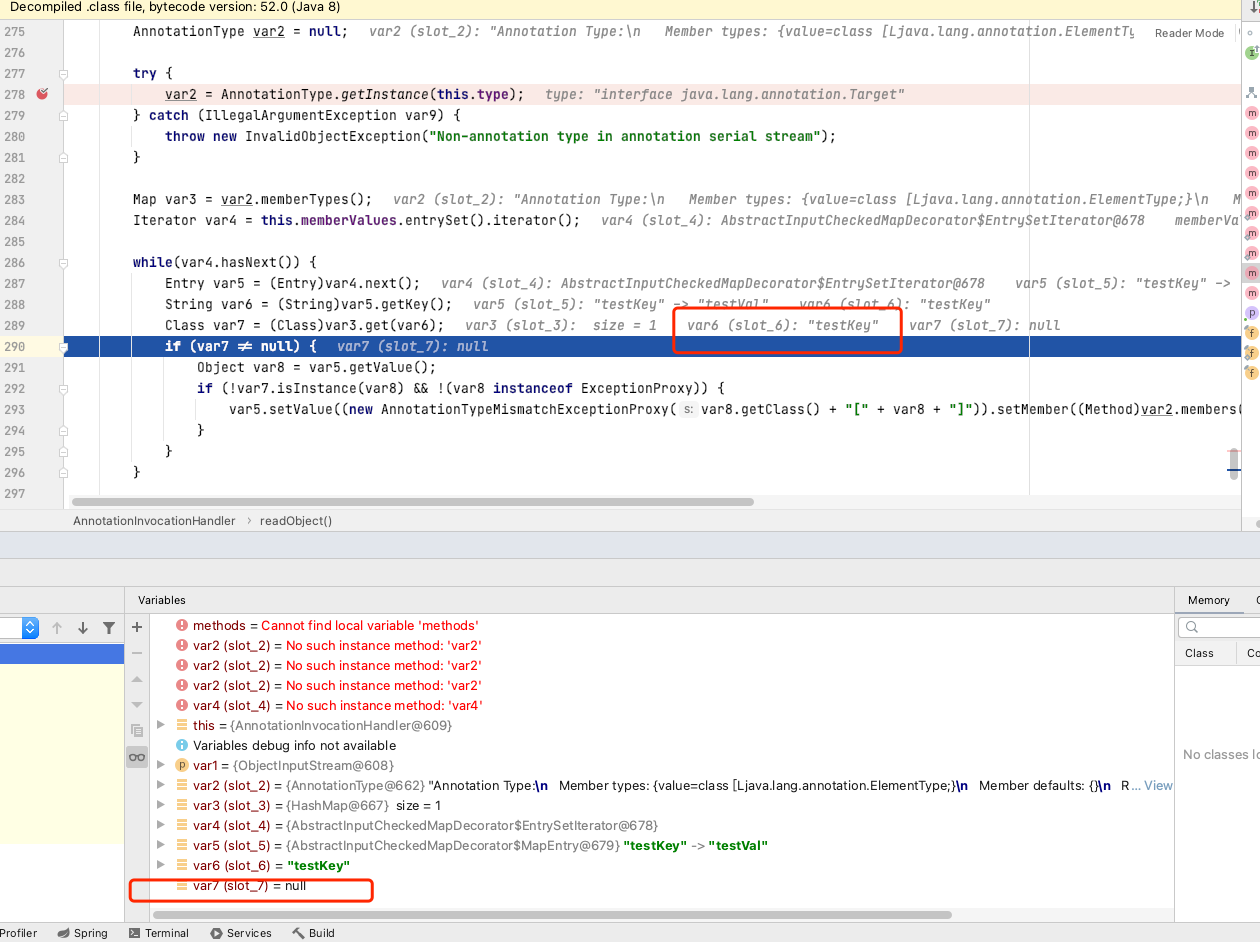The image size is (1260, 942).
Task: Select next frame with the down arrow
Action: (83, 628)
